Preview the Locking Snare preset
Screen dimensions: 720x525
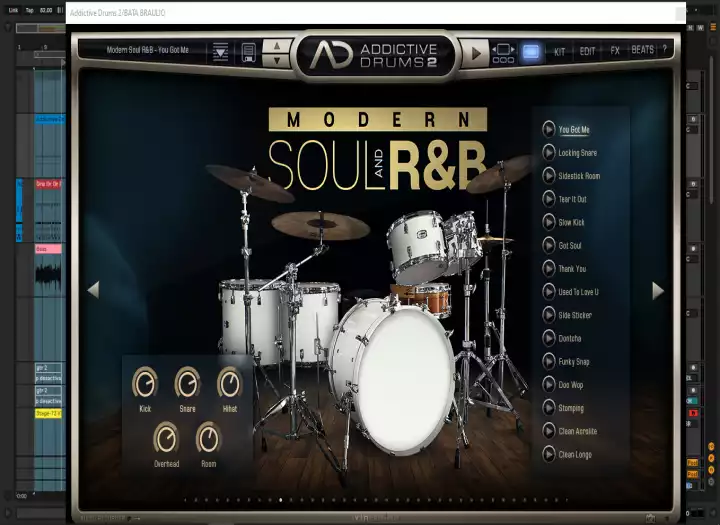click(548, 152)
